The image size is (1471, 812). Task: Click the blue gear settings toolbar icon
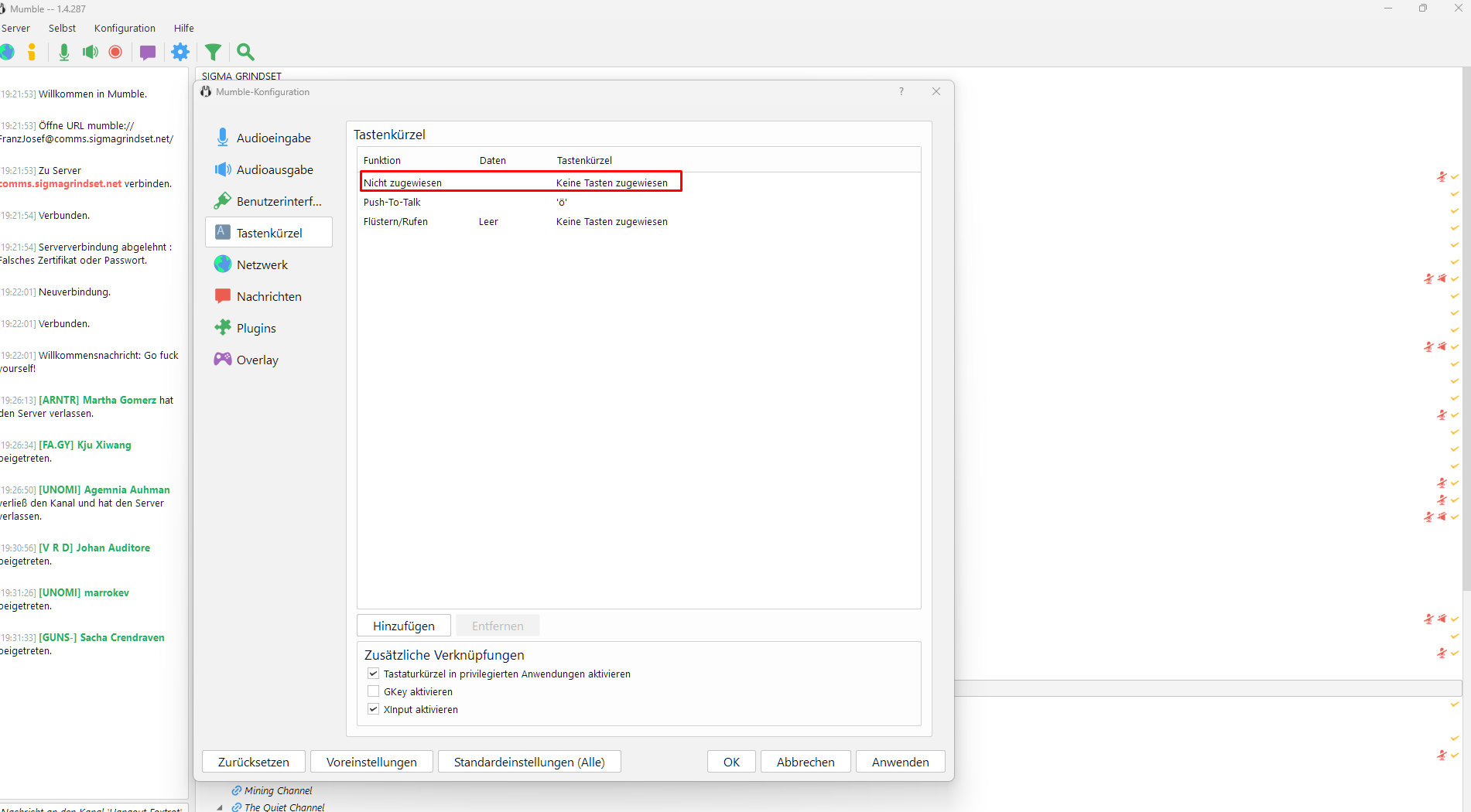click(180, 52)
